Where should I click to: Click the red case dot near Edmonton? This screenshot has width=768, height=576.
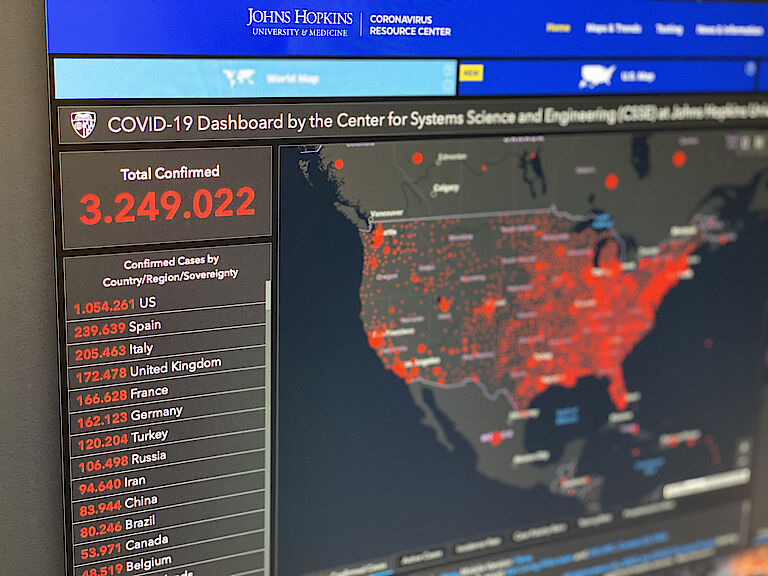click(x=417, y=158)
